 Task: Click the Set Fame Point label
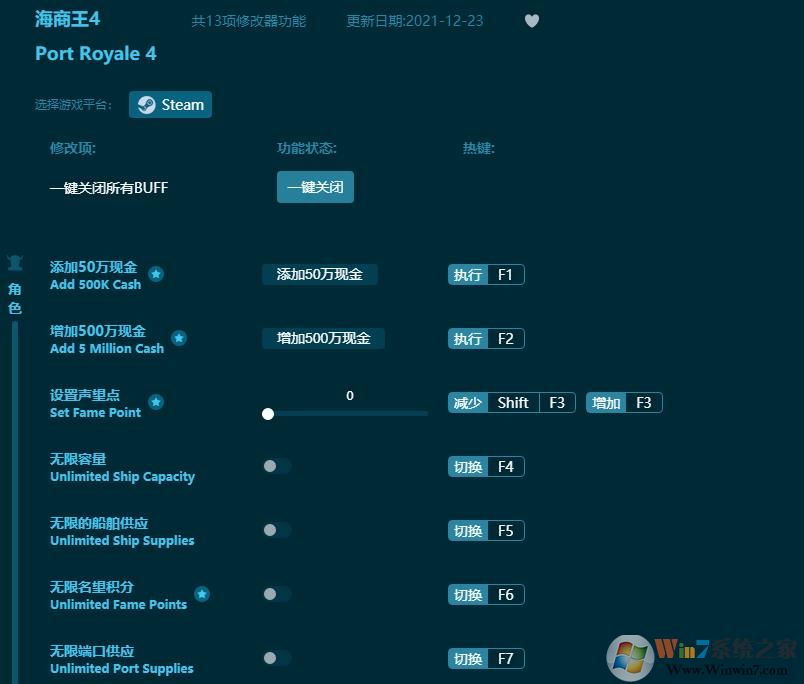95,413
